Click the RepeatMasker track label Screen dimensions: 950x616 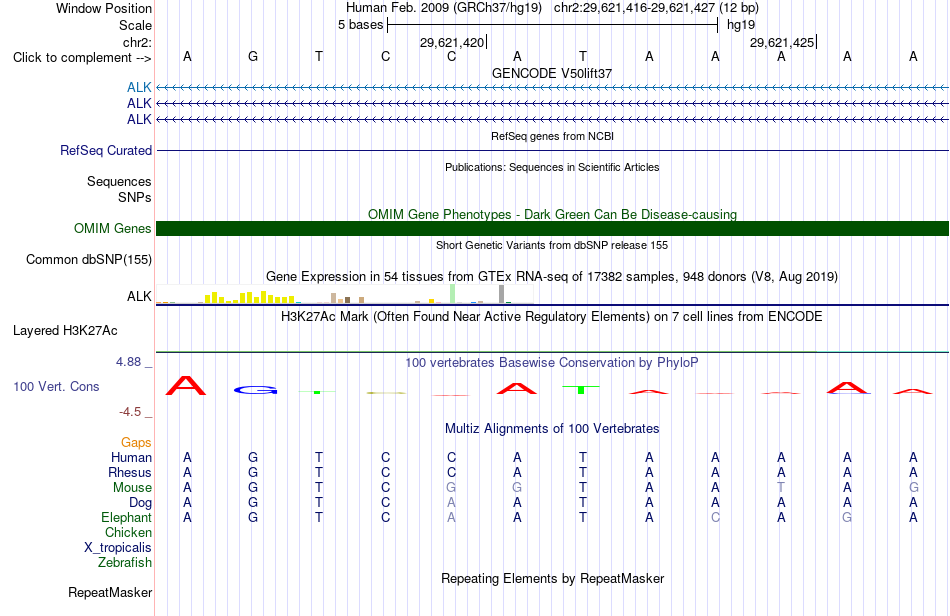110,592
